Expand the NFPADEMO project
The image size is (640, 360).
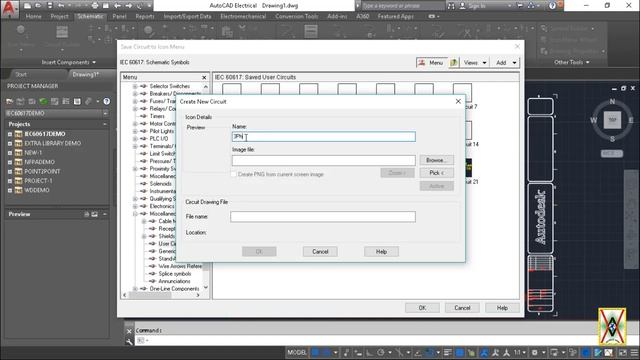click(x=10, y=162)
